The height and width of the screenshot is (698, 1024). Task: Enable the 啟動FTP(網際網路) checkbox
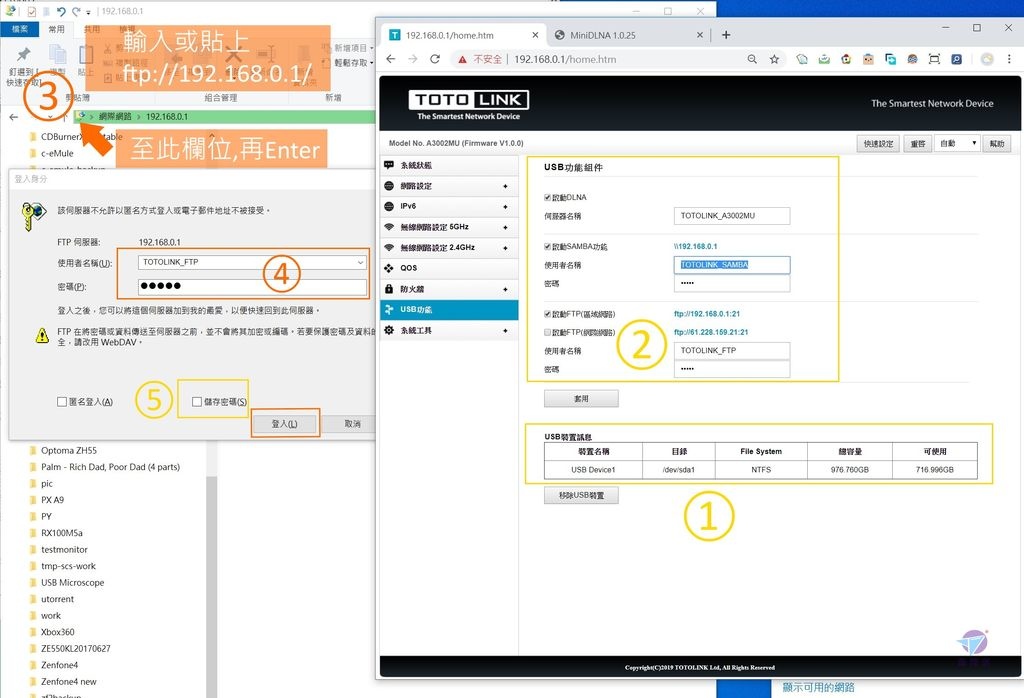(547, 332)
